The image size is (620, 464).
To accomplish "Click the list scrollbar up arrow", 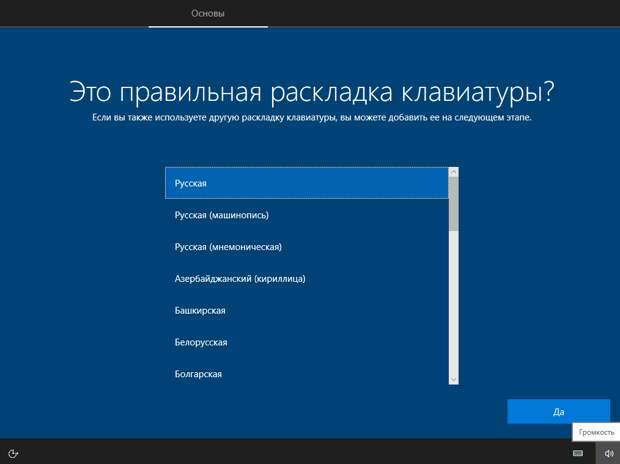I will pos(454,172).
